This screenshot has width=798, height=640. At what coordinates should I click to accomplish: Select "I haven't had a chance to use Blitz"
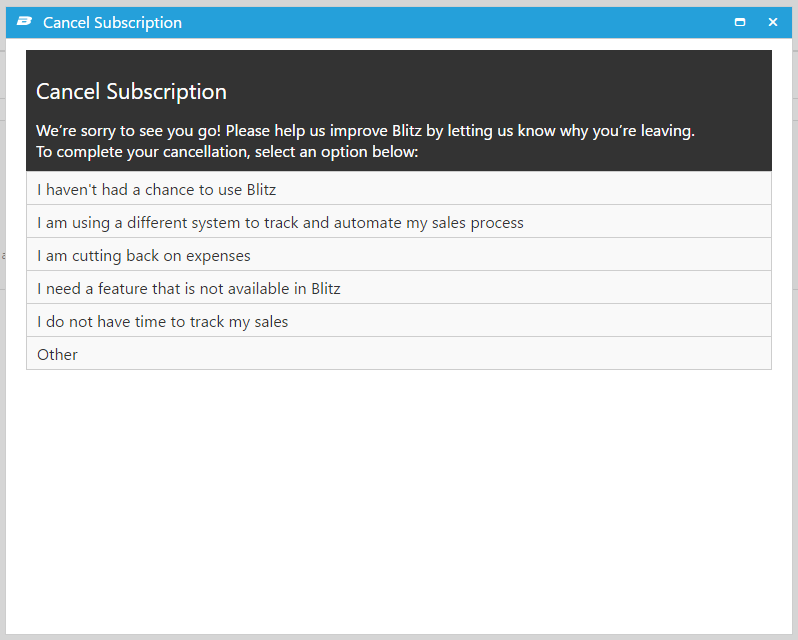[x=157, y=189]
